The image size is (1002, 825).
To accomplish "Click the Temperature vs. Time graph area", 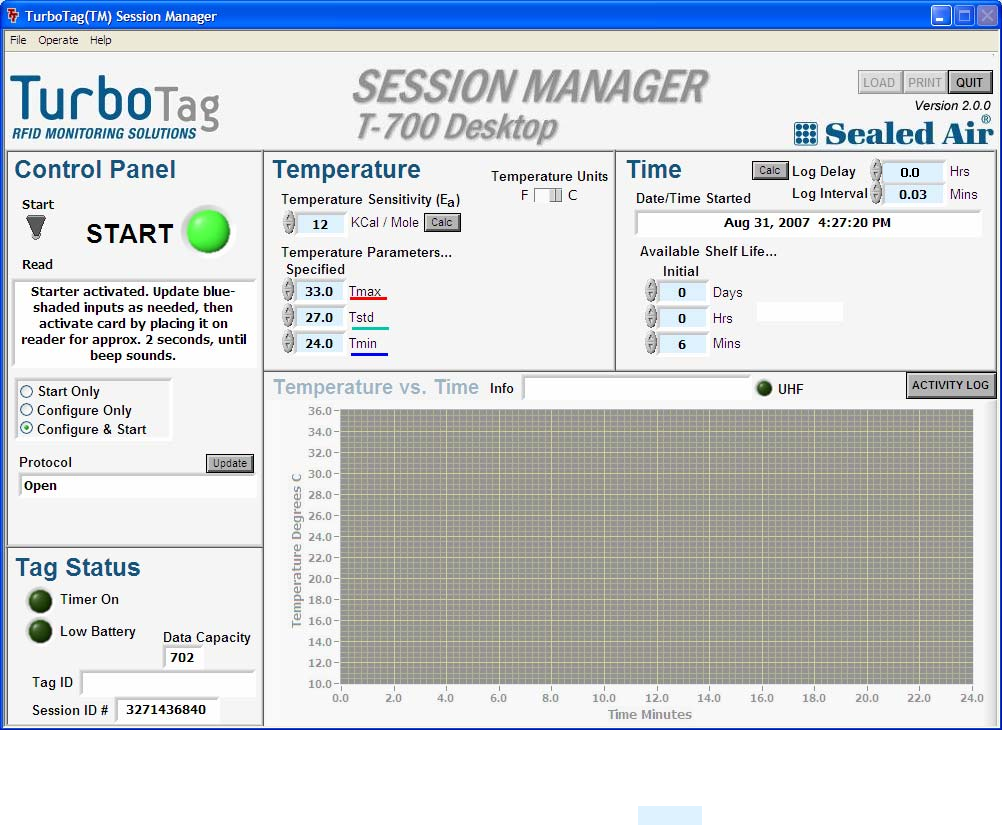I will [656, 547].
